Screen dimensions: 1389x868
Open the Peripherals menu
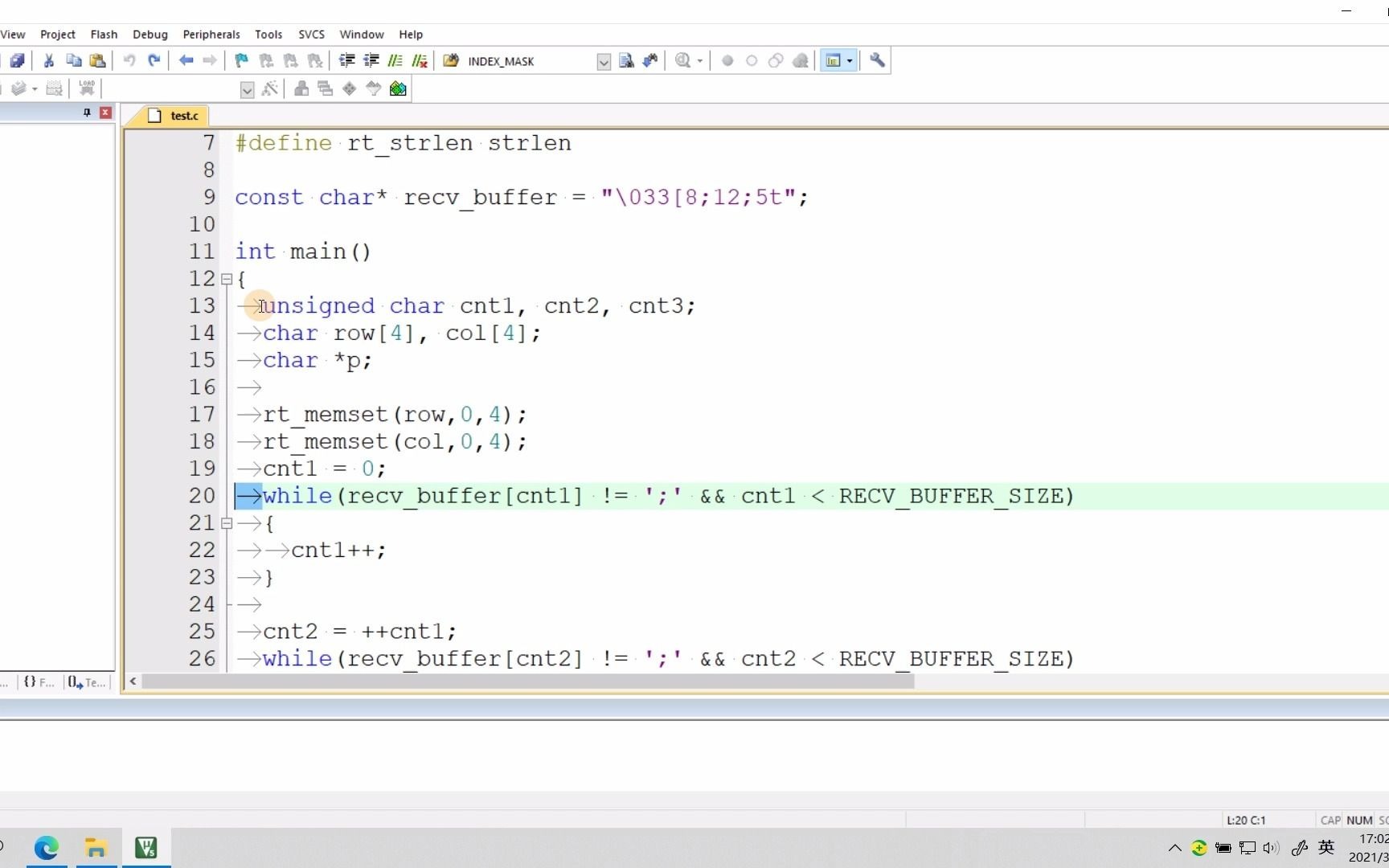click(x=211, y=35)
